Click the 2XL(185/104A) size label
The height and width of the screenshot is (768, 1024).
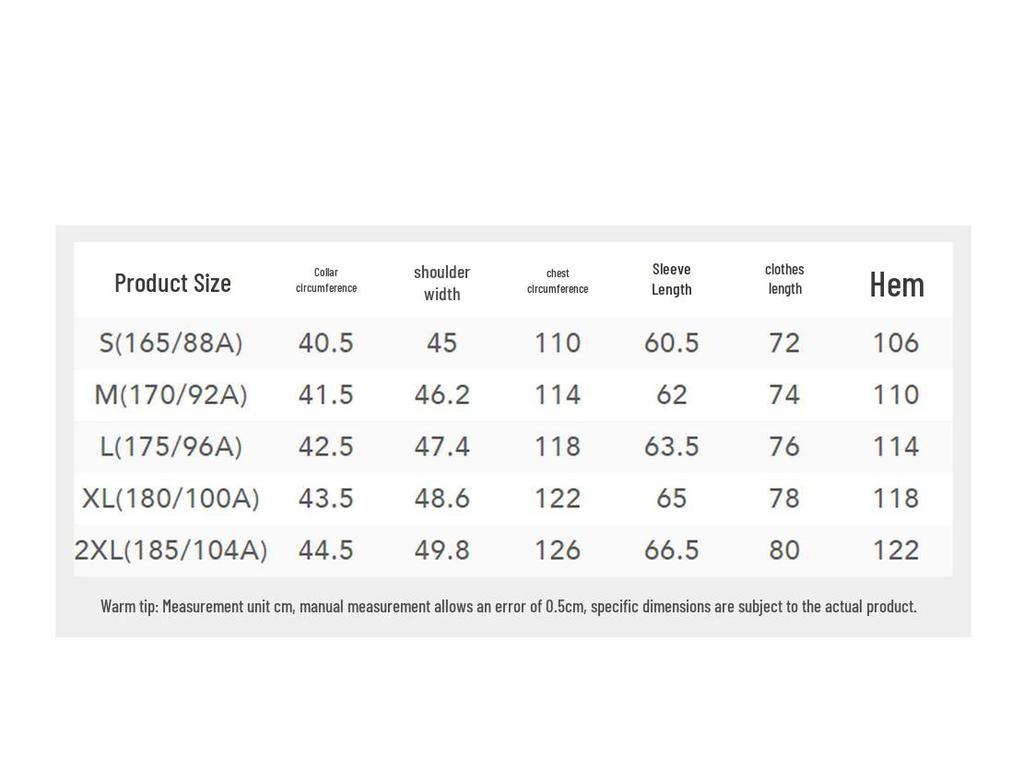(171, 550)
